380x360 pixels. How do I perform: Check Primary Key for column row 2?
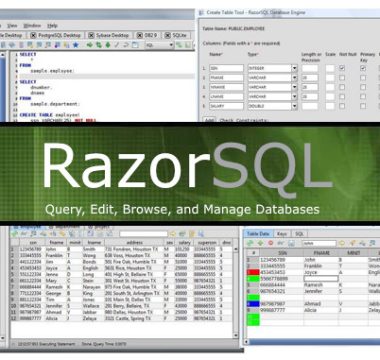coord(363,78)
